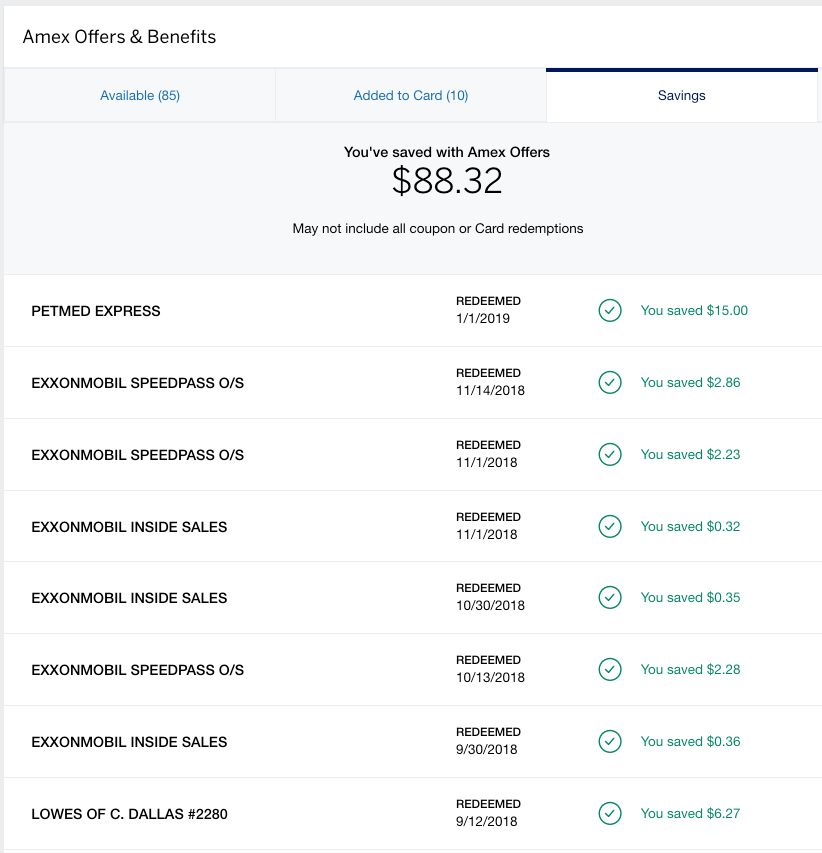This screenshot has width=822, height=853.
Task: Select the Savings tab
Action: pos(682,95)
